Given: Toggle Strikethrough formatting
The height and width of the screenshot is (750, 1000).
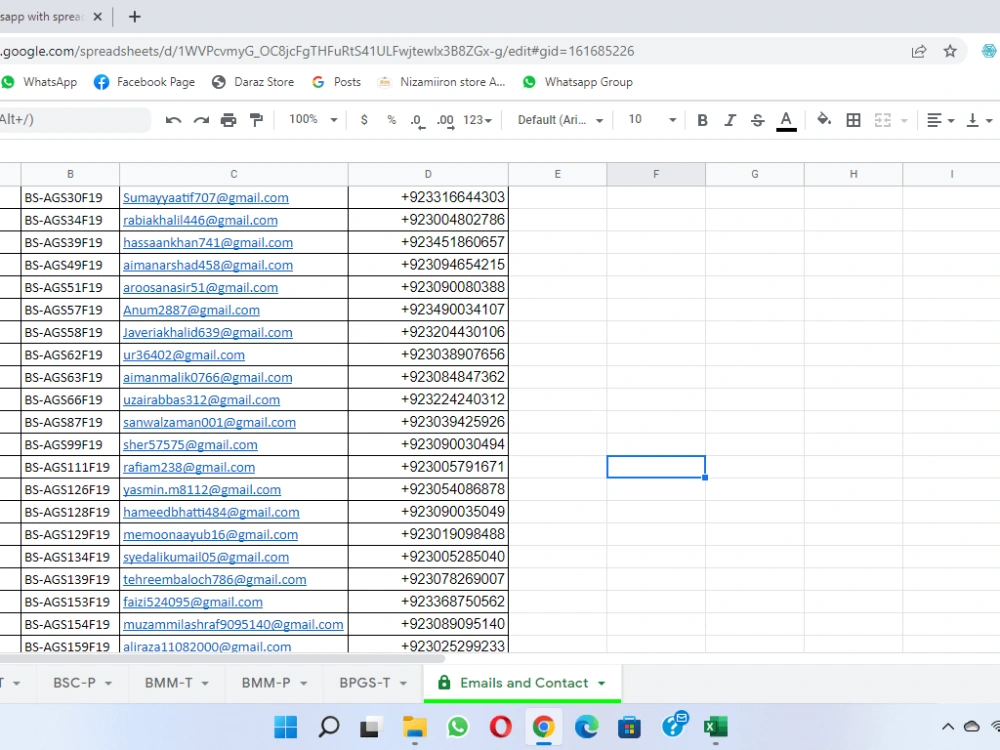Looking at the screenshot, I should click(758, 120).
